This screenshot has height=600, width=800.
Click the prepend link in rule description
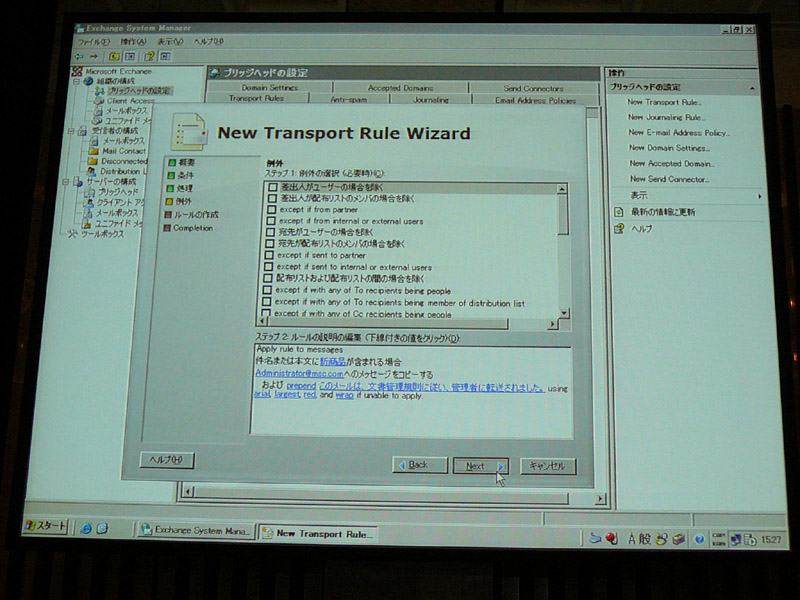[301, 386]
